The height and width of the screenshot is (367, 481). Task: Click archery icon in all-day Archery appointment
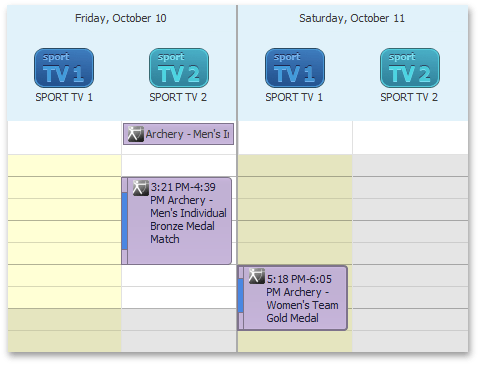136,134
